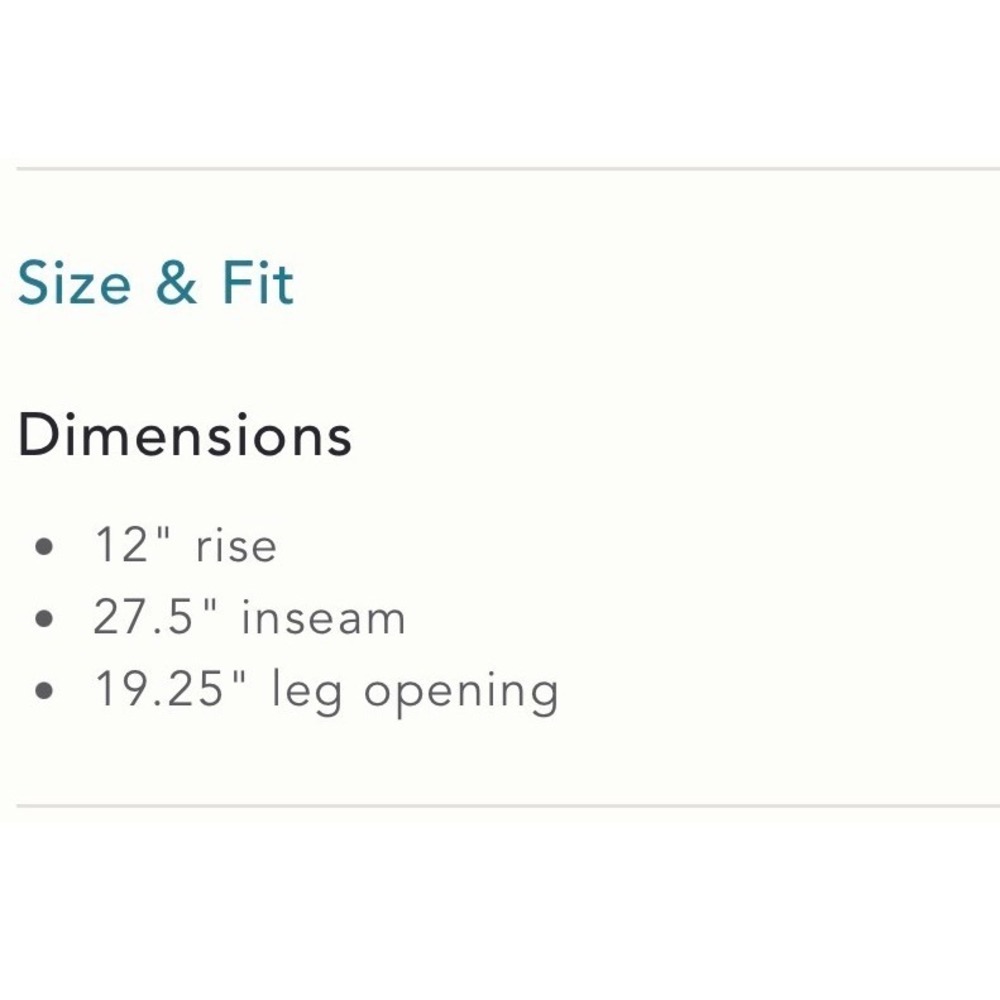Click the 12" rise list item
1000x1000 pixels.
pos(186,546)
